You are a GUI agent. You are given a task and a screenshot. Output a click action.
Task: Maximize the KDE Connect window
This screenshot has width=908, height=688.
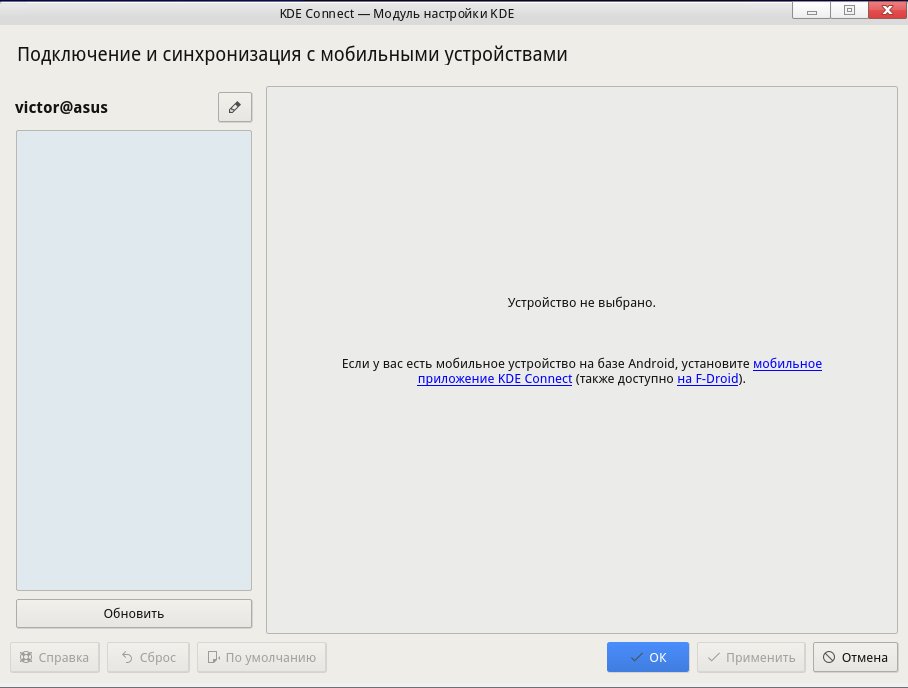(849, 10)
